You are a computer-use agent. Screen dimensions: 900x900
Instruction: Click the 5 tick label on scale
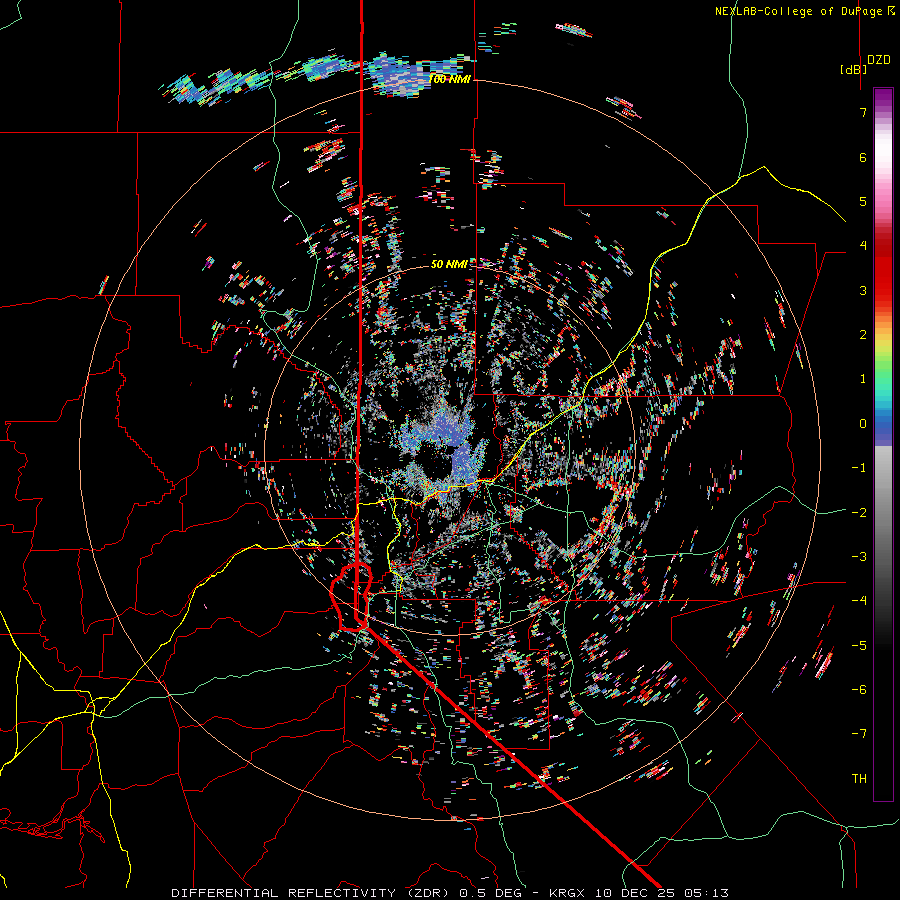coord(863,201)
